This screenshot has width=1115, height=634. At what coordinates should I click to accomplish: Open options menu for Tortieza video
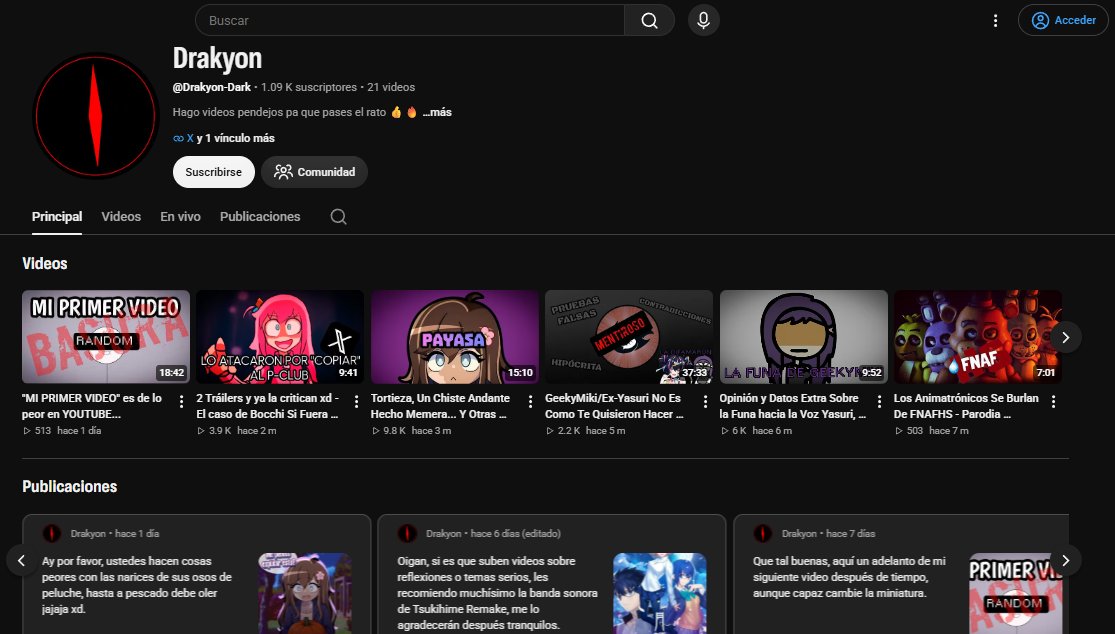pyautogui.click(x=530, y=402)
